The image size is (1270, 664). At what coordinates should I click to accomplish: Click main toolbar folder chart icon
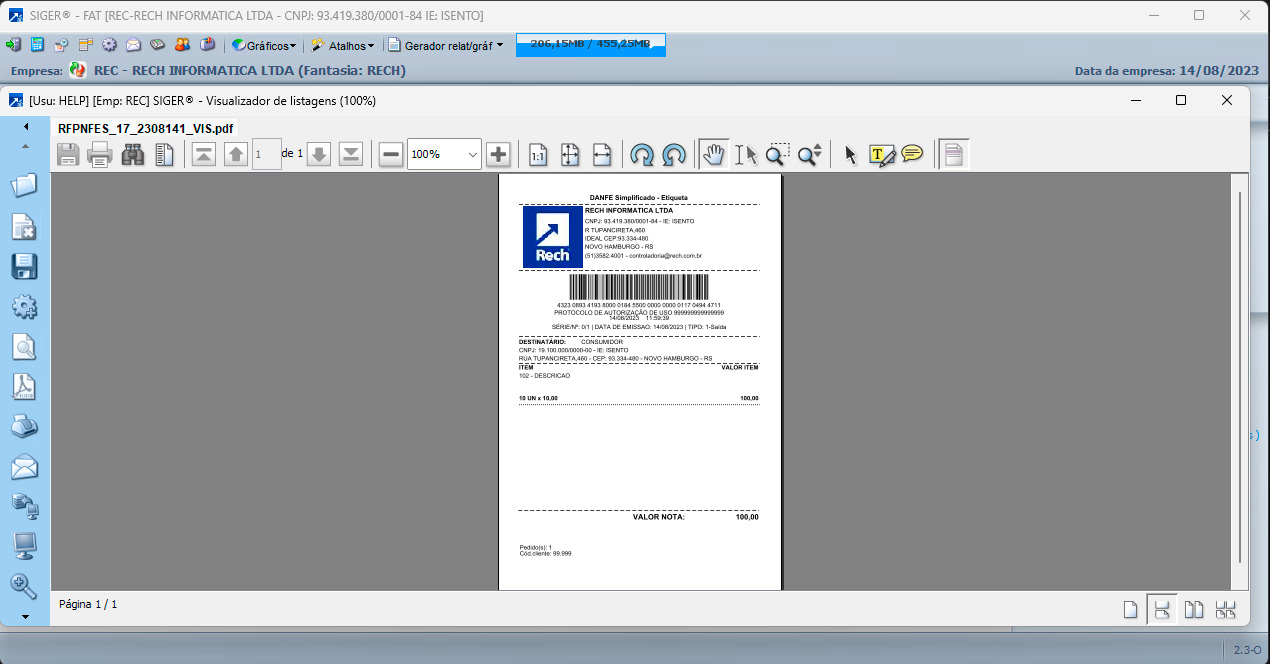point(207,45)
